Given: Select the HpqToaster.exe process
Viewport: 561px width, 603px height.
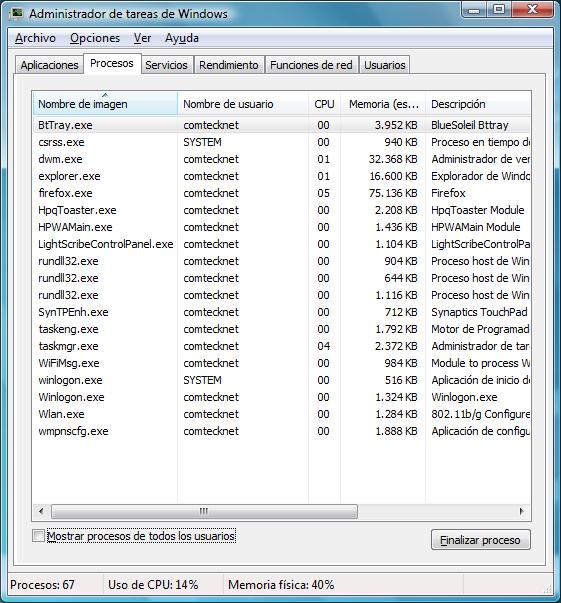Looking at the screenshot, I should (x=281, y=210).
